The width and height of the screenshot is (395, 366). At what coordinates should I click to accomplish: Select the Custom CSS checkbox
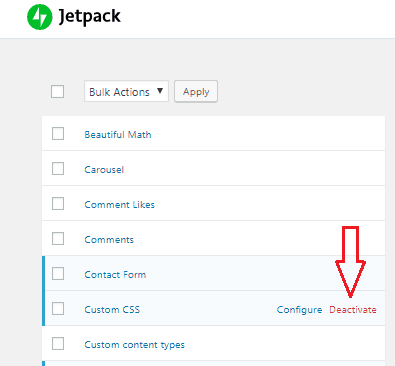click(58, 309)
